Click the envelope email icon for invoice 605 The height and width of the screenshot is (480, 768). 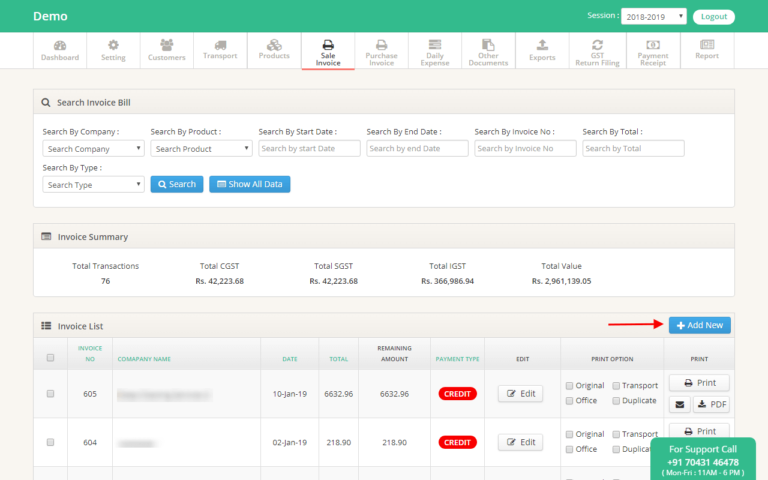click(680, 405)
